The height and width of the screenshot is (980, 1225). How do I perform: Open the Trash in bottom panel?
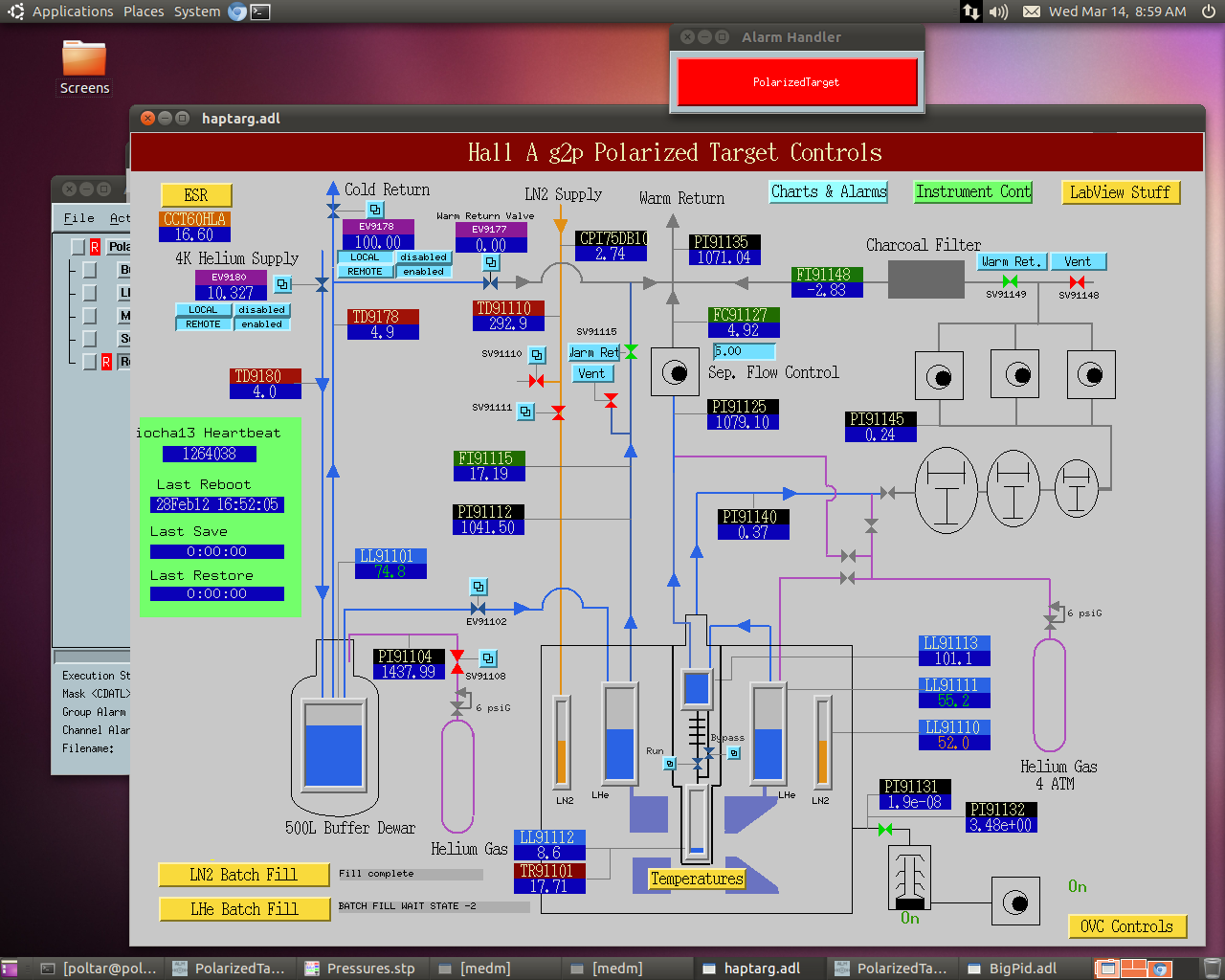point(1213,969)
